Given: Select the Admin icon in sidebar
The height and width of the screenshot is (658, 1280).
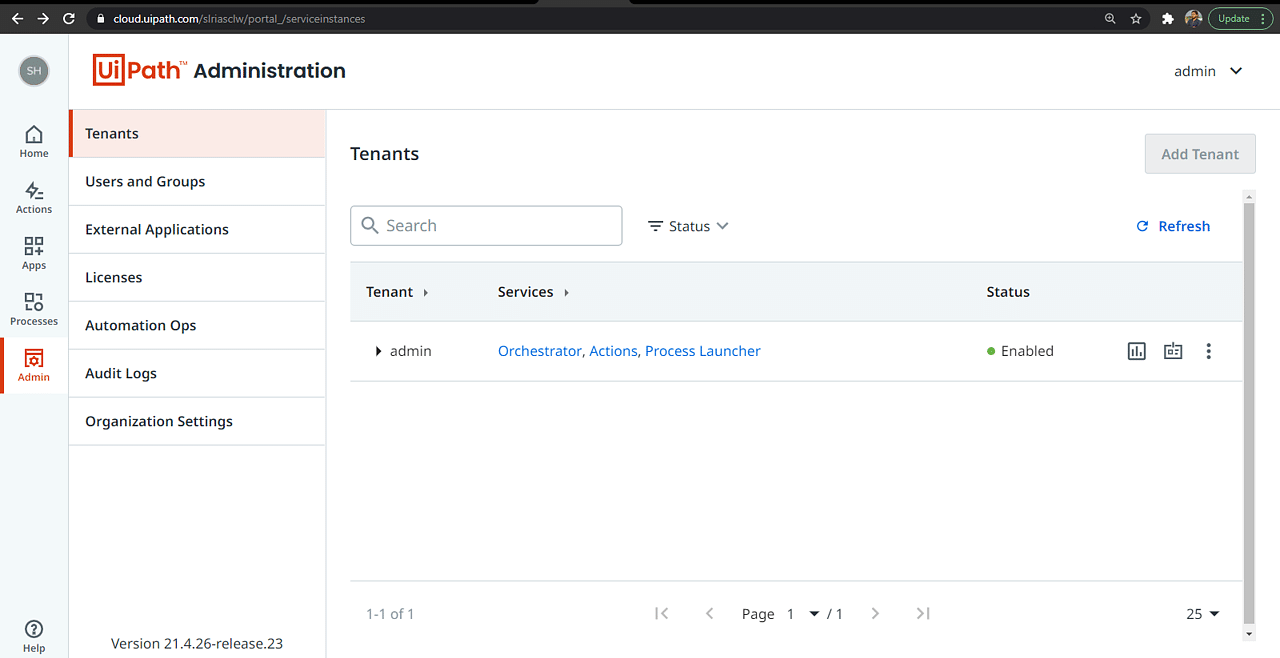Looking at the screenshot, I should click(34, 365).
